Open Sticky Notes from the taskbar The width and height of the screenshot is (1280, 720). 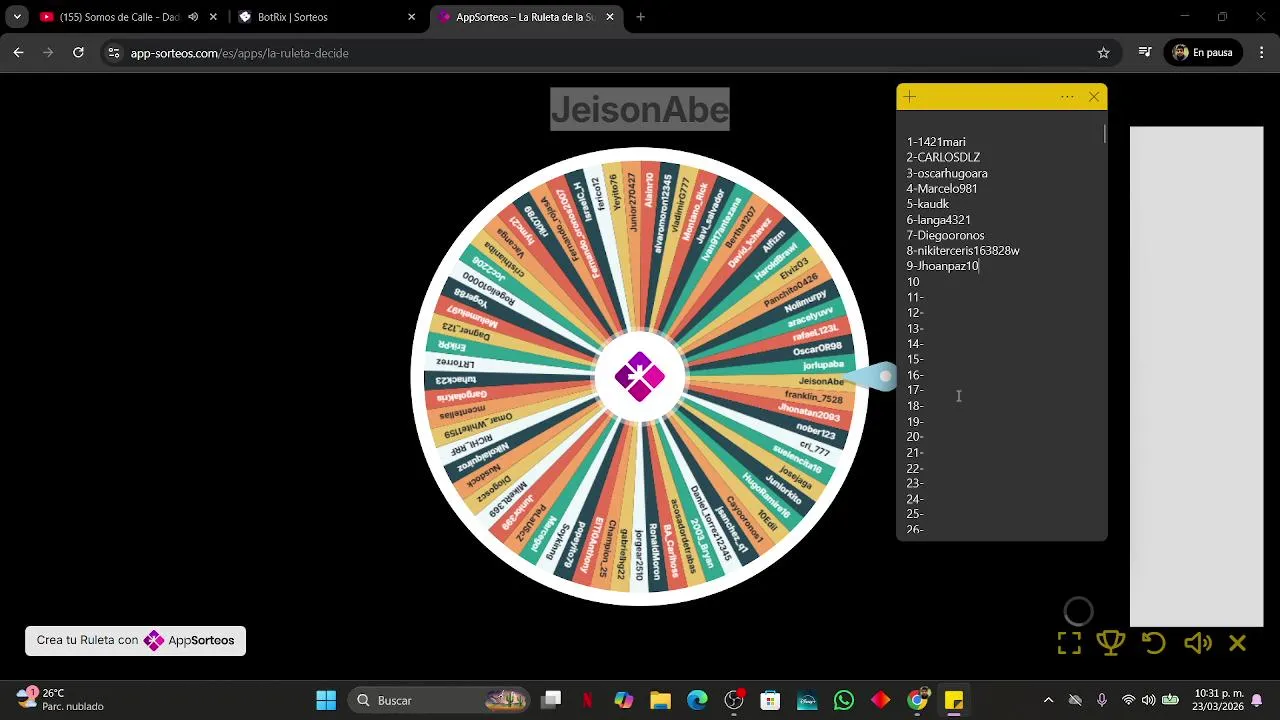[x=954, y=700]
